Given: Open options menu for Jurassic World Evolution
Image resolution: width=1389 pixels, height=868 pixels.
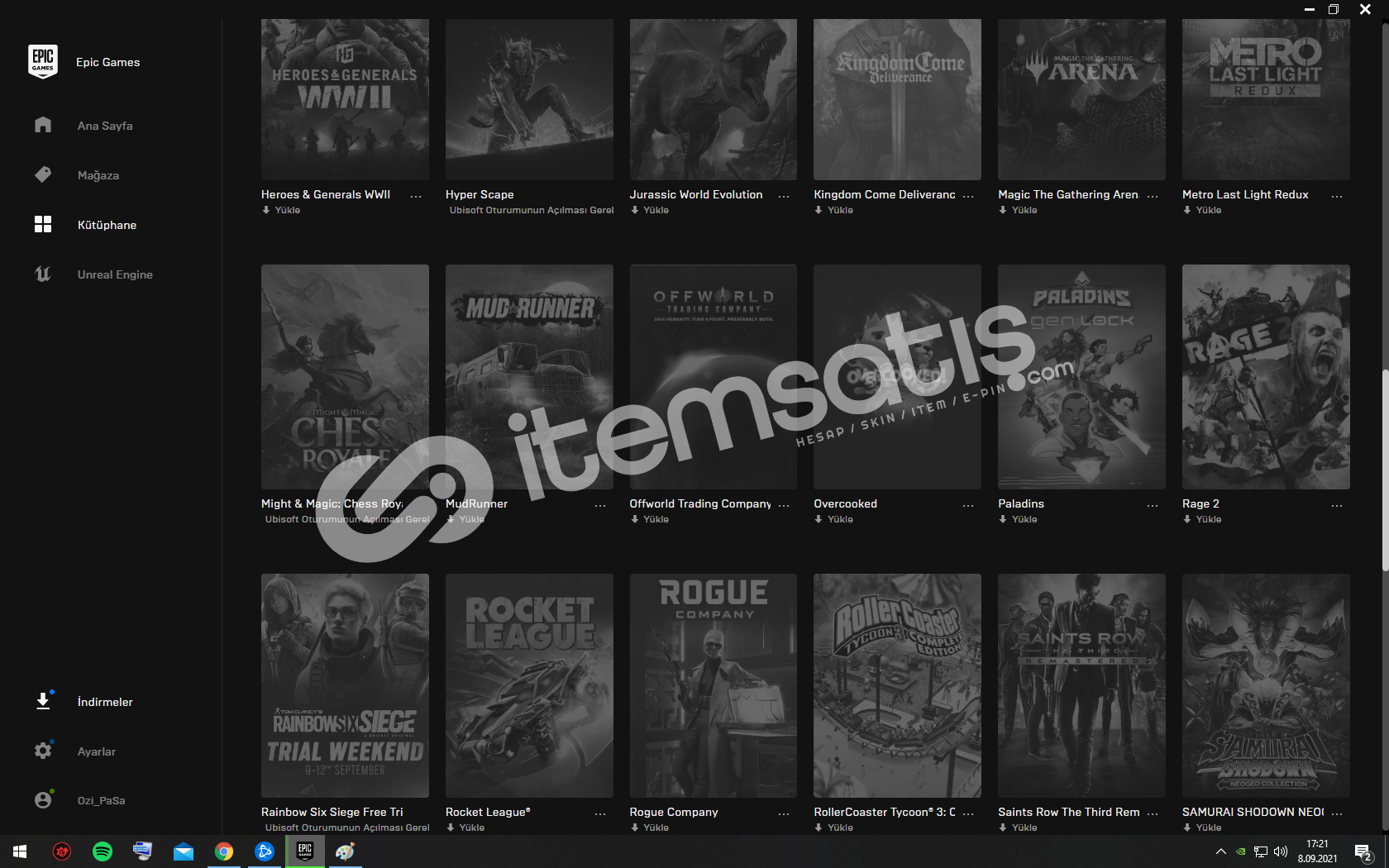Looking at the screenshot, I should [x=784, y=196].
